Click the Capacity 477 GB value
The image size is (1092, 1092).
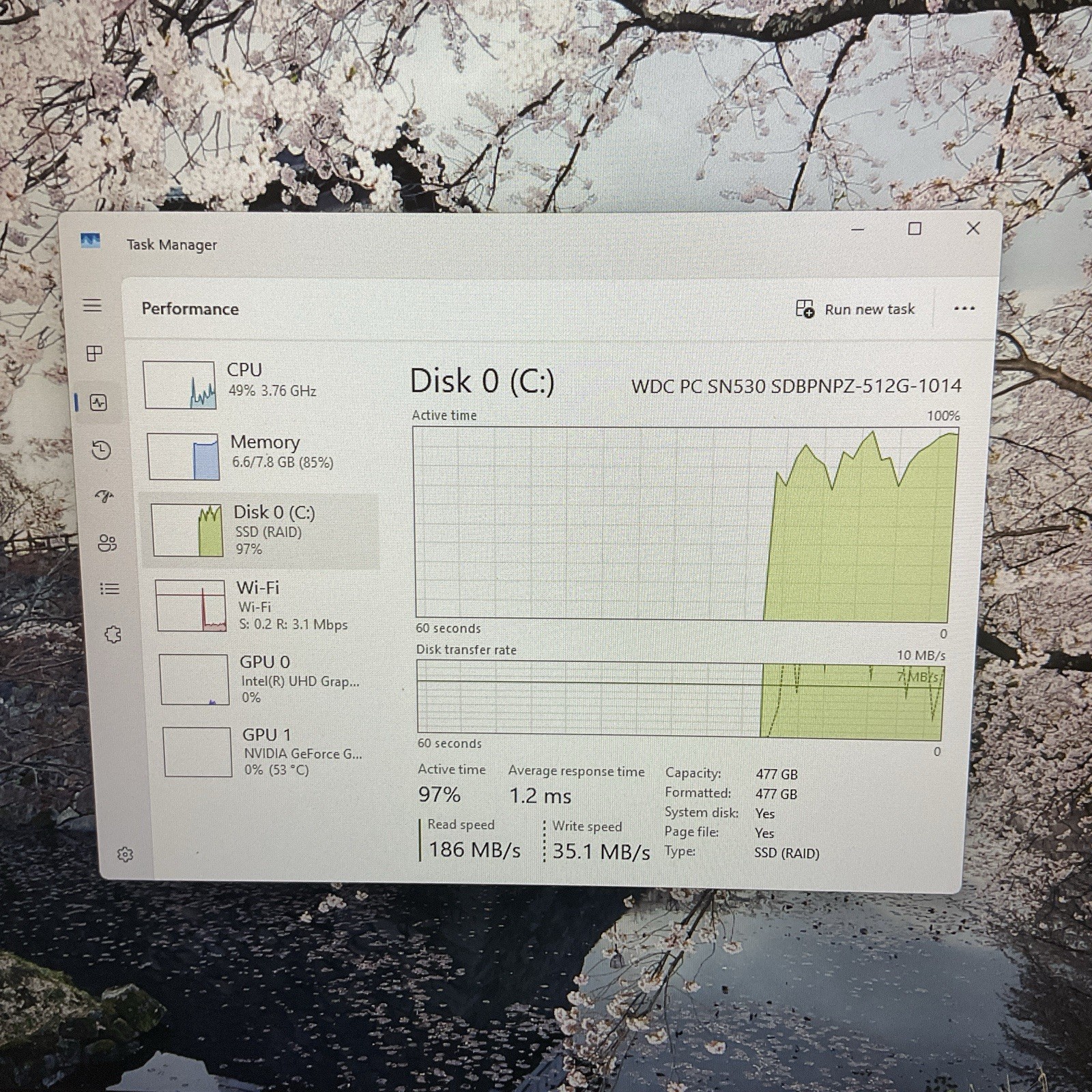coord(777,774)
